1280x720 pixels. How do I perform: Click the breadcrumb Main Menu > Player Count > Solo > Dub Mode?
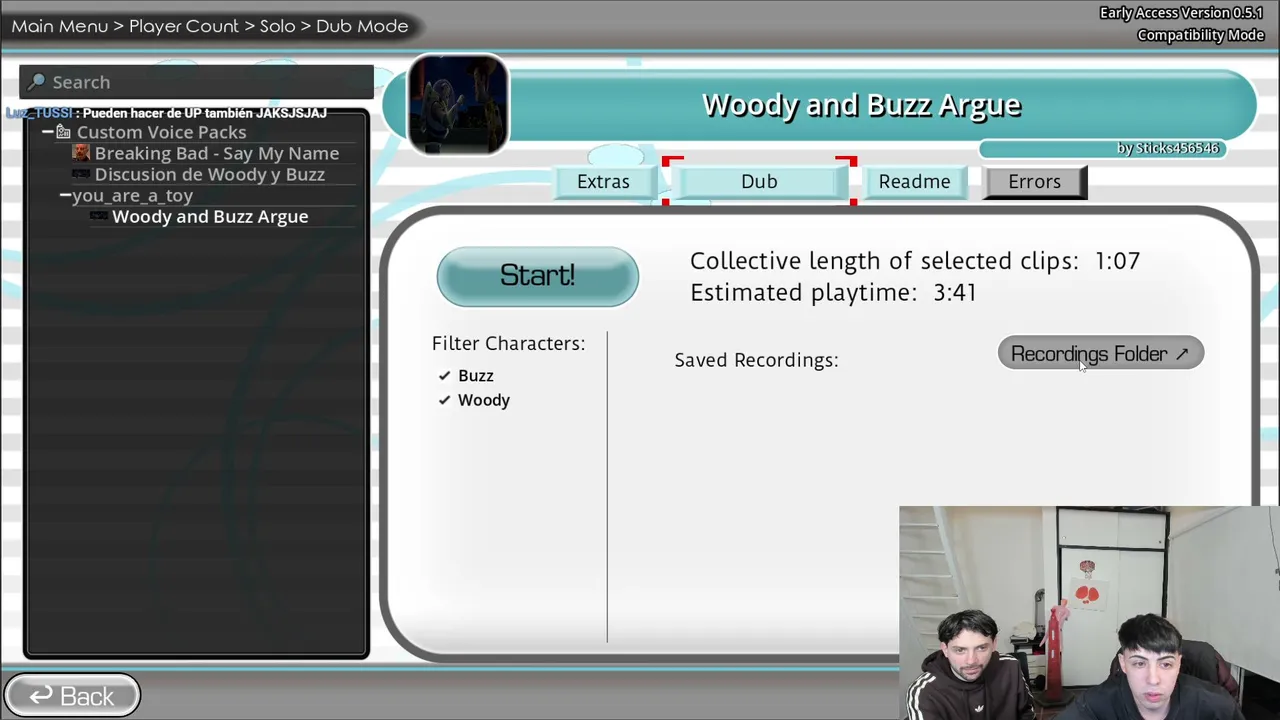click(x=210, y=26)
